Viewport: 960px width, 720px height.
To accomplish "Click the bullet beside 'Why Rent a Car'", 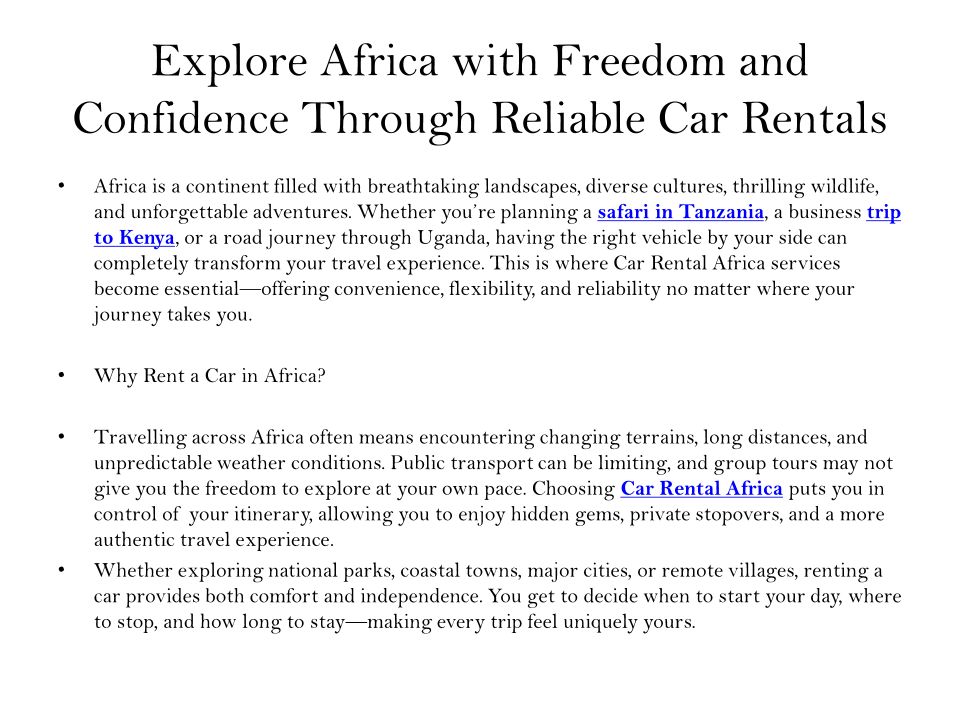I will coord(61,376).
